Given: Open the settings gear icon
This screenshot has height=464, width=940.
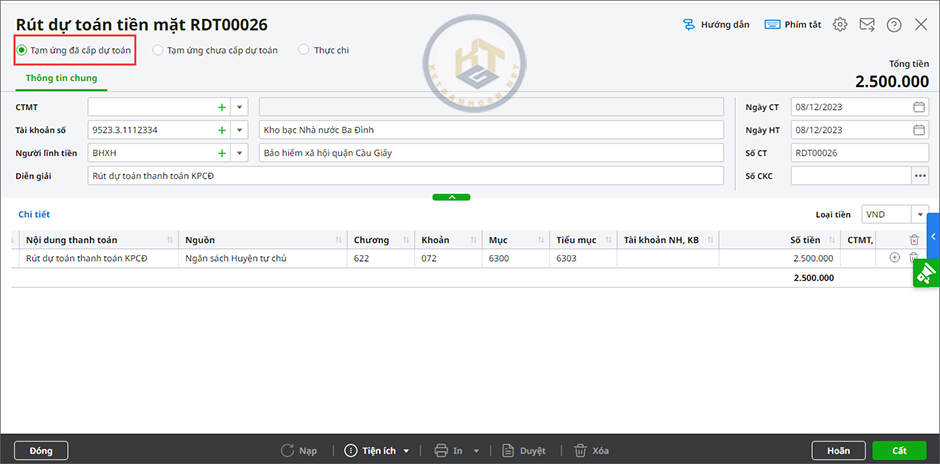Looking at the screenshot, I should (840, 25).
